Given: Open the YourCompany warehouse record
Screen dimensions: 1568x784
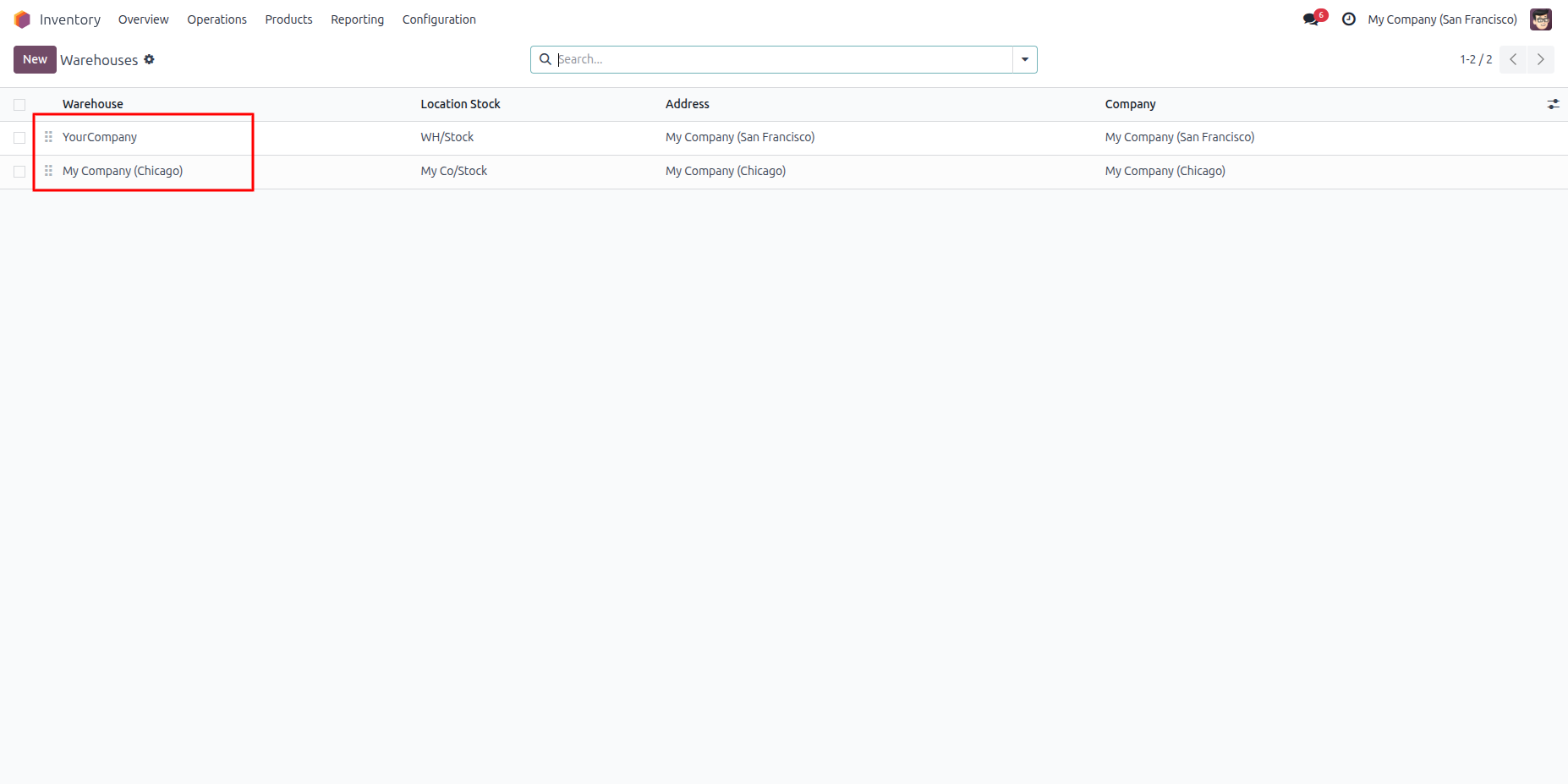Looking at the screenshot, I should point(100,137).
